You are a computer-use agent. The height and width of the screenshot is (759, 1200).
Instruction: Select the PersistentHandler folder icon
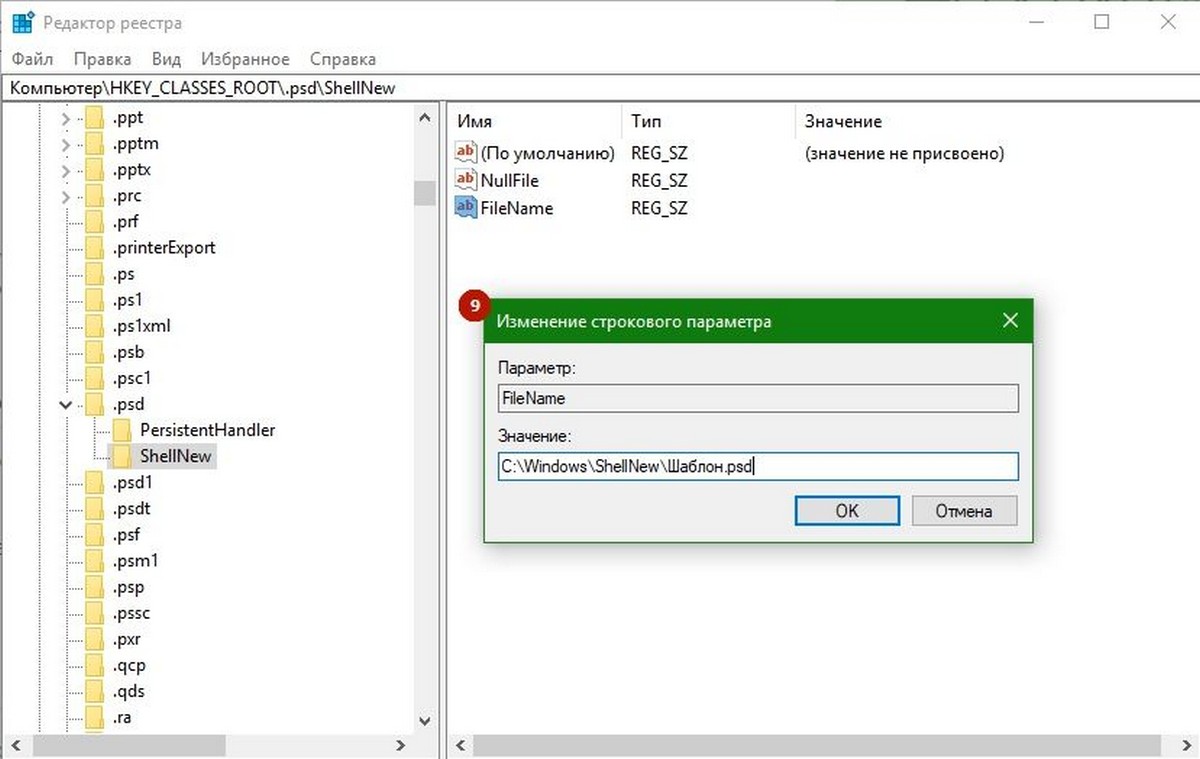pyautogui.click(x=122, y=431)
